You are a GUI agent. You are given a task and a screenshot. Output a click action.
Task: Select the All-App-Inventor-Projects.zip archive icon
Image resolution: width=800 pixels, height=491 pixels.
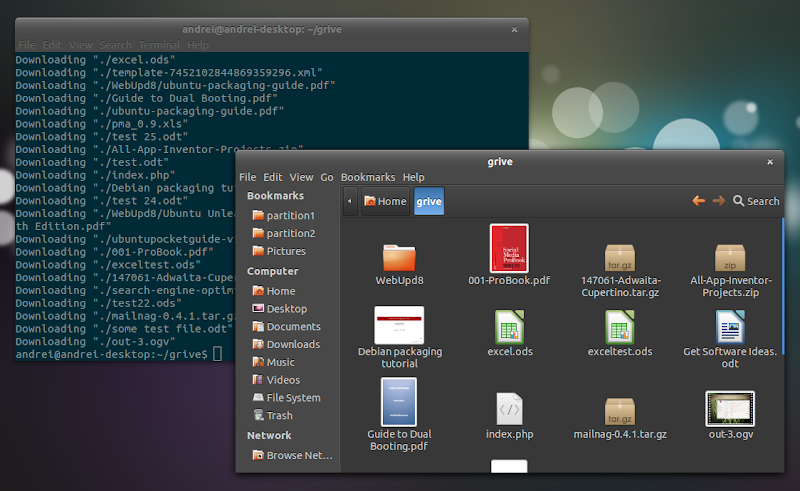[730, 257]
